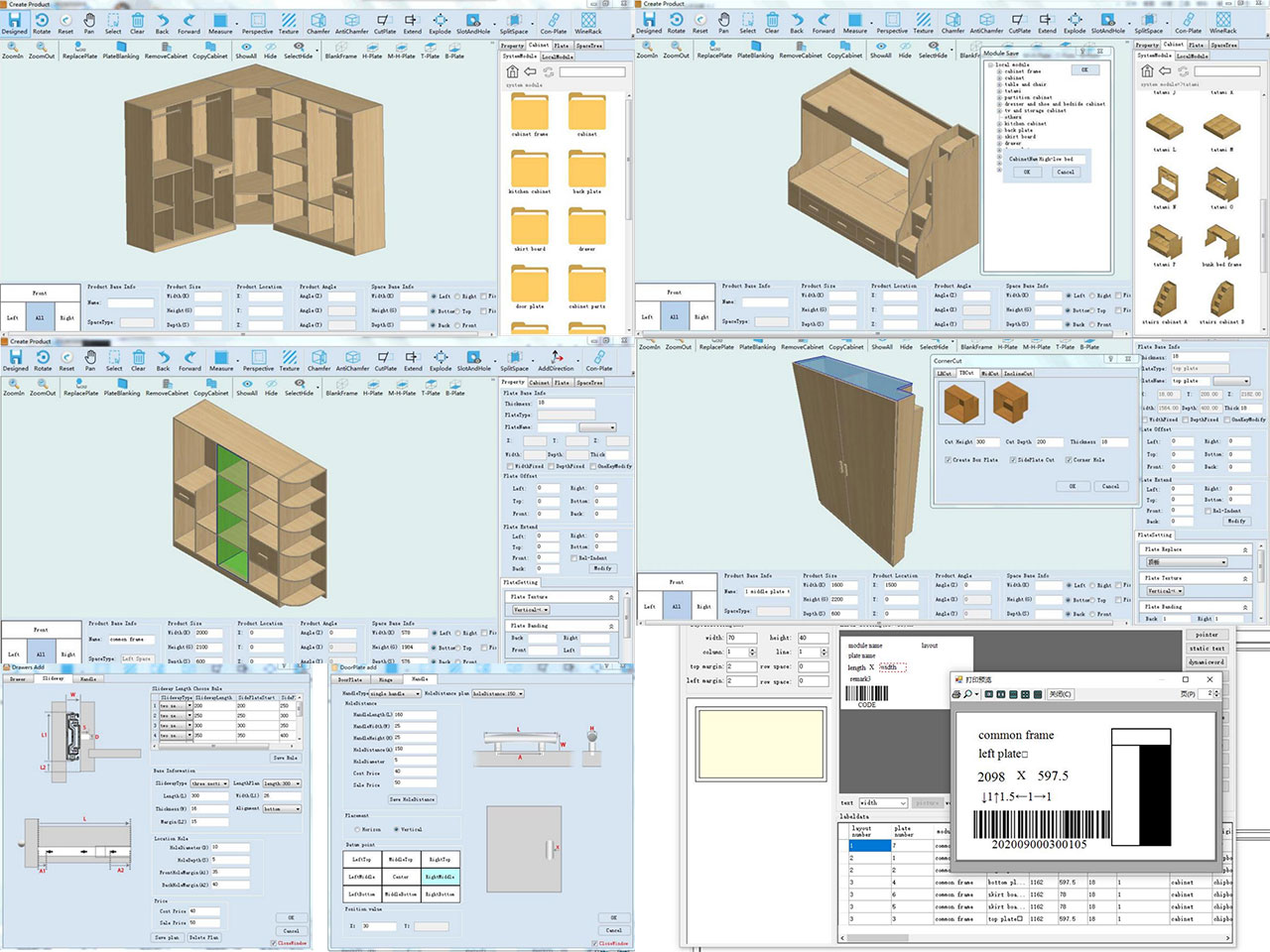Switch to Property tab in corner-wardrobe window

pos(512,46)
